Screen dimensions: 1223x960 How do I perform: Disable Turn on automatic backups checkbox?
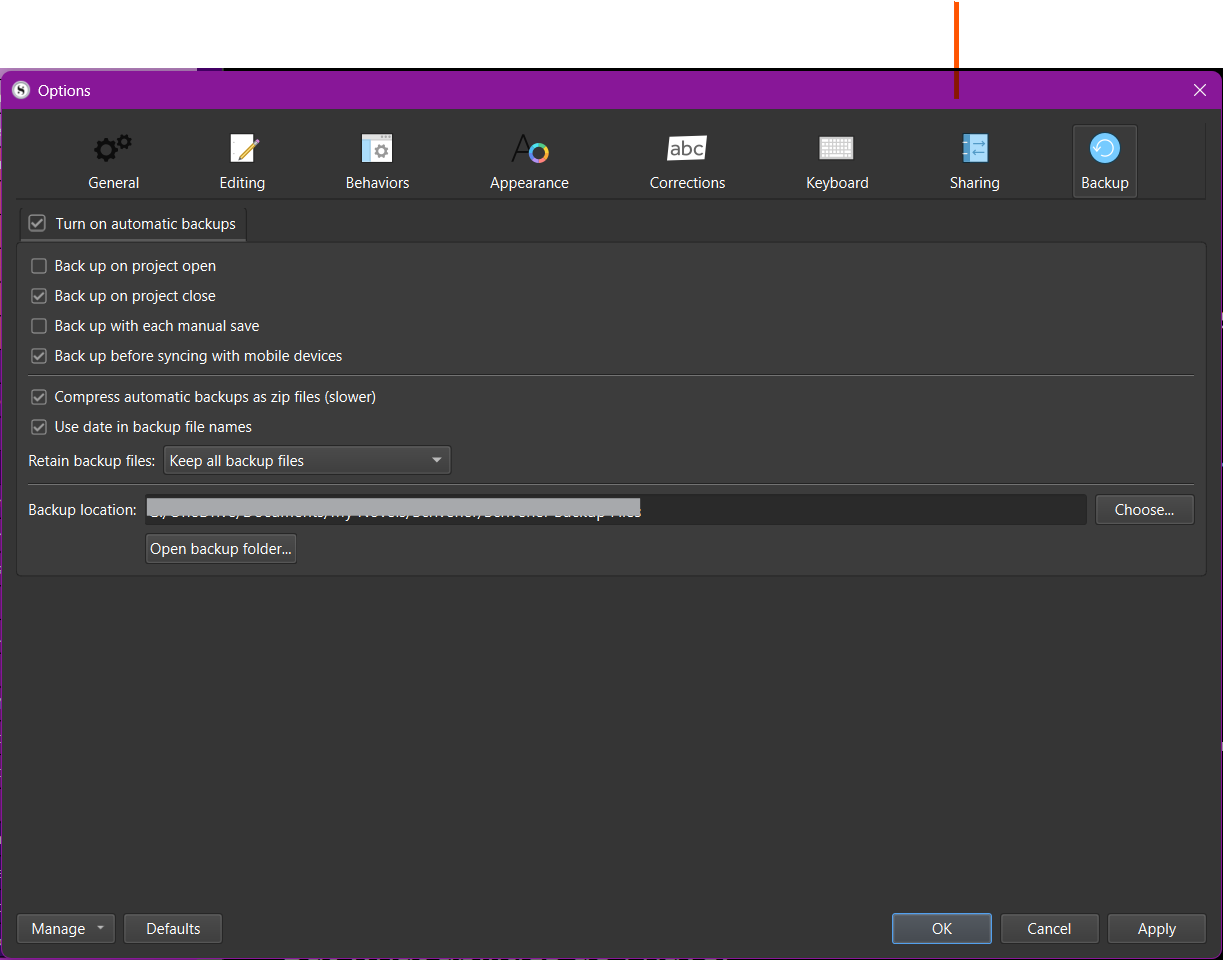pyautogui.click(x=38, y=224)
